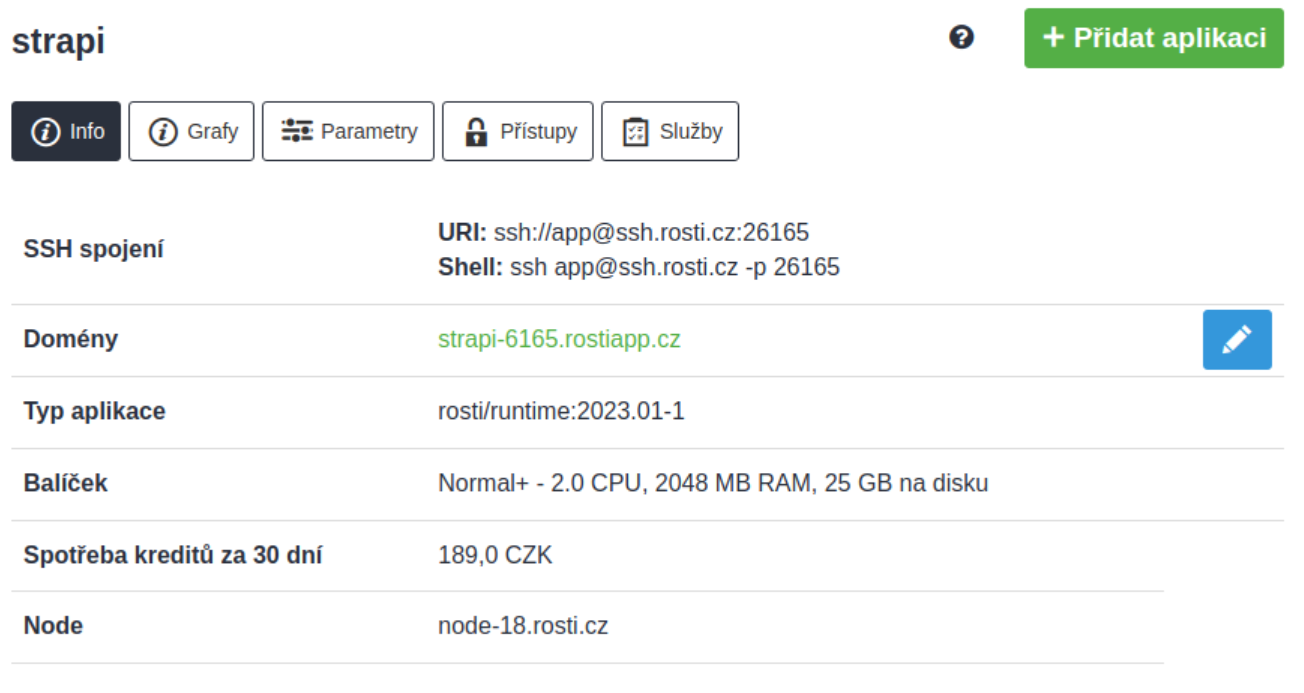
Task: Click the 189,0 CZK credit value
Action: [x=495, y=555]
